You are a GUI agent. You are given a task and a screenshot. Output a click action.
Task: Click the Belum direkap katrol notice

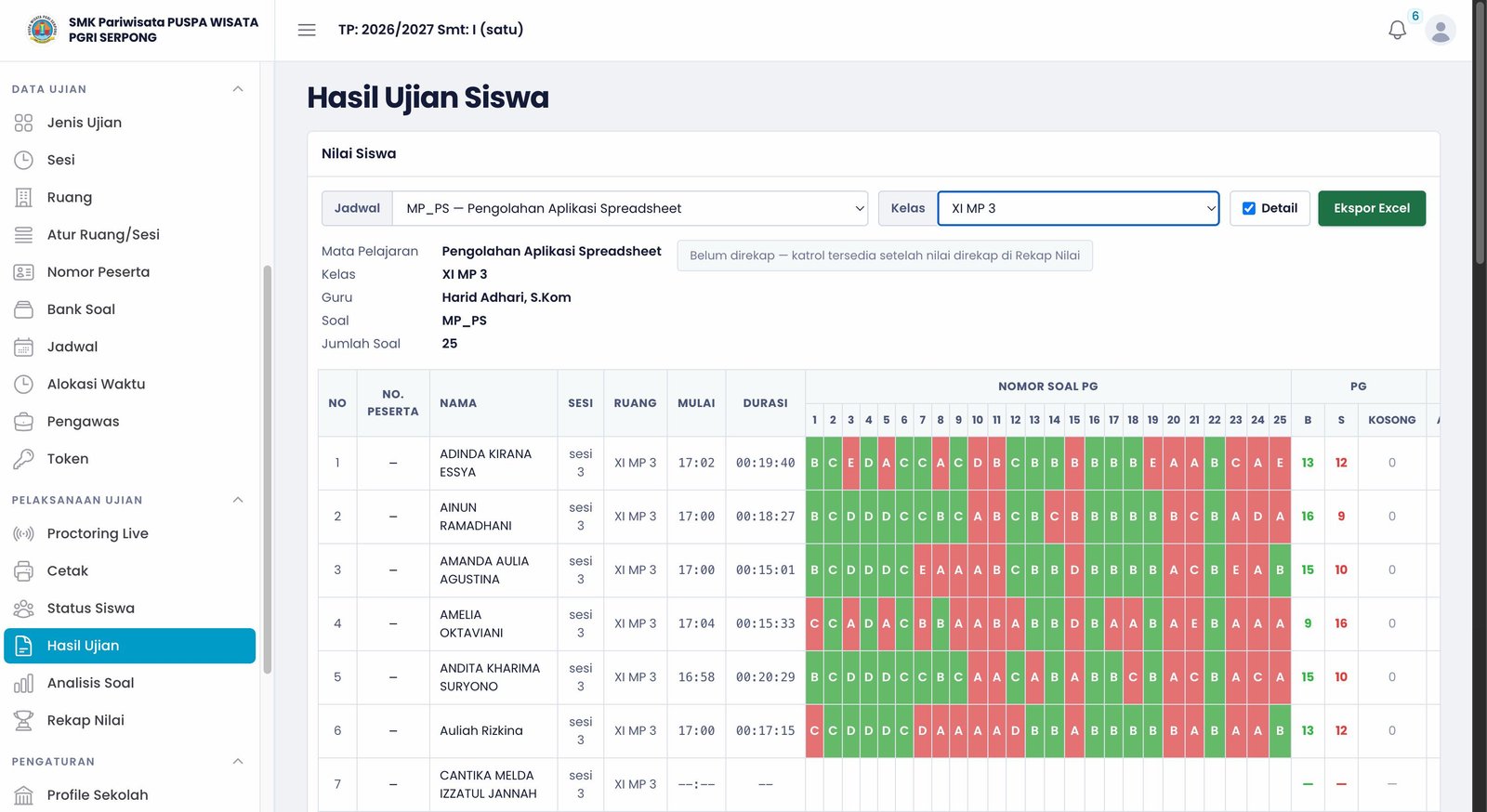(x=885, y=255)
